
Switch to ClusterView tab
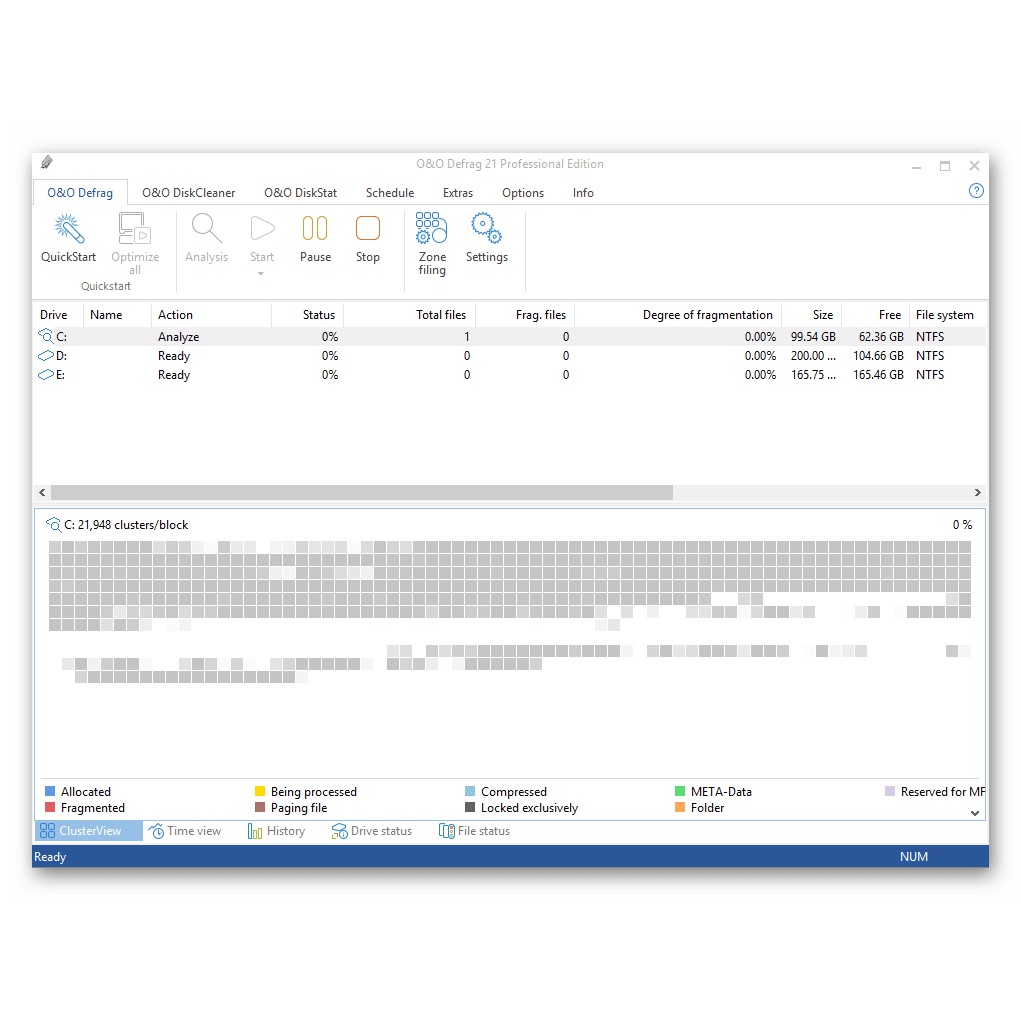pyautogui.click(x=89, y=831)
